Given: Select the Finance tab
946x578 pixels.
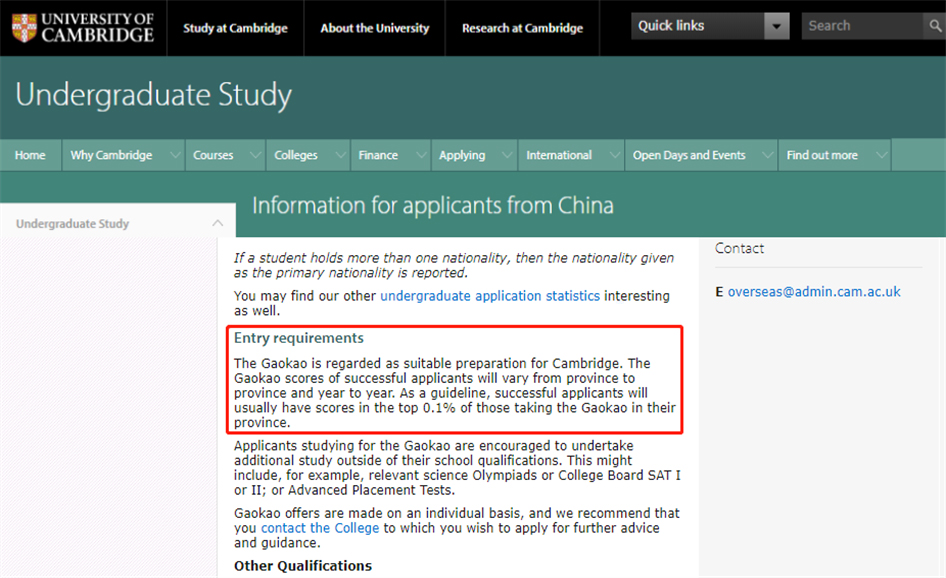Looking at the screenshot, I should point(378,155).
